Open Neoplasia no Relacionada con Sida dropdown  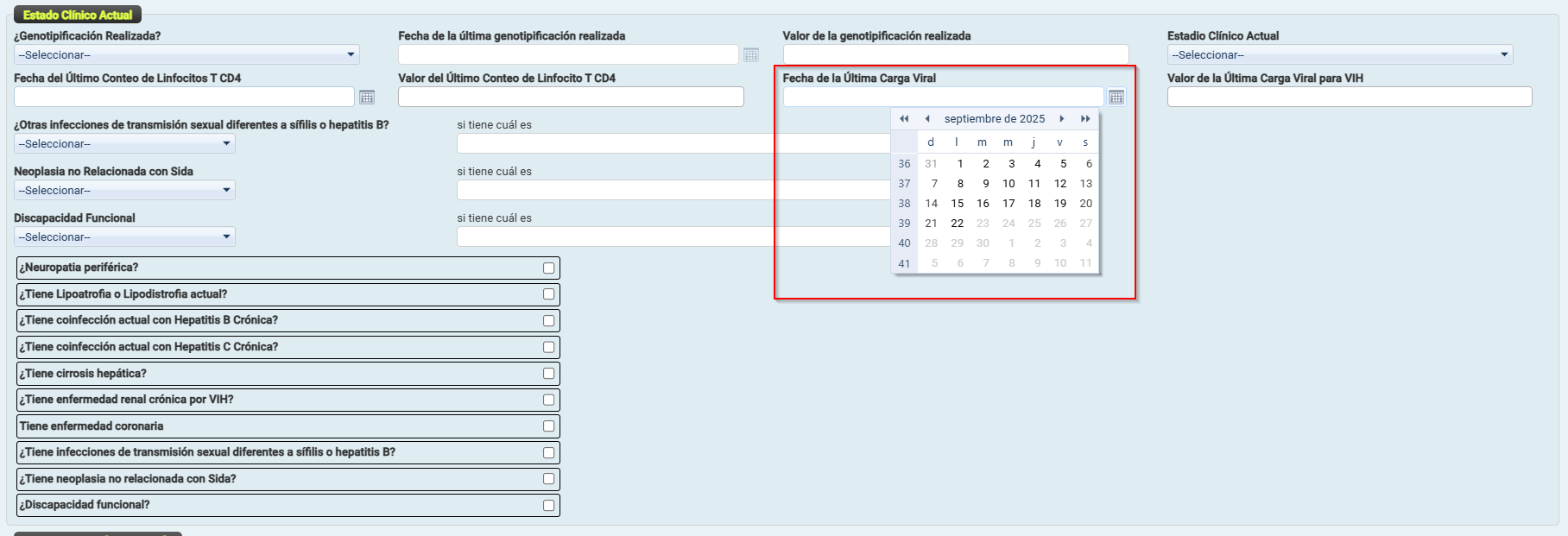tap(124, 191)
